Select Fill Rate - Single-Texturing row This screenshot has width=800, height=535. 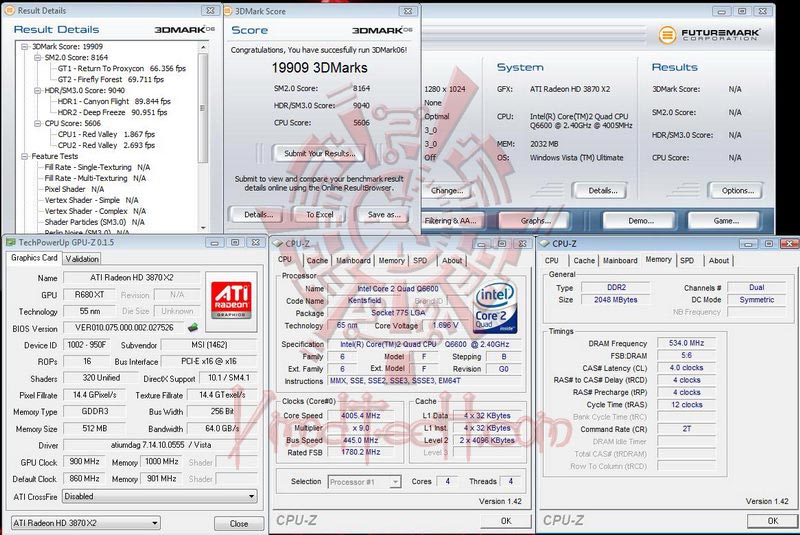97,167
